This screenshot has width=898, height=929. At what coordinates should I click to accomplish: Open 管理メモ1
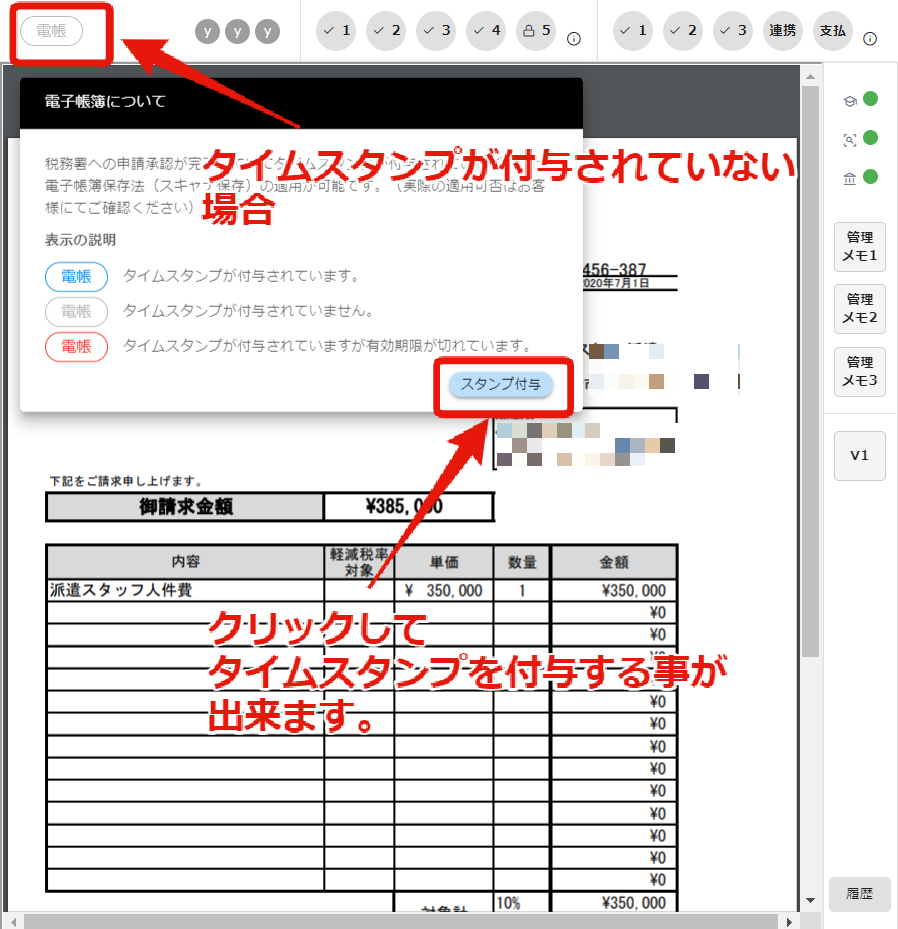pos(859,247)
